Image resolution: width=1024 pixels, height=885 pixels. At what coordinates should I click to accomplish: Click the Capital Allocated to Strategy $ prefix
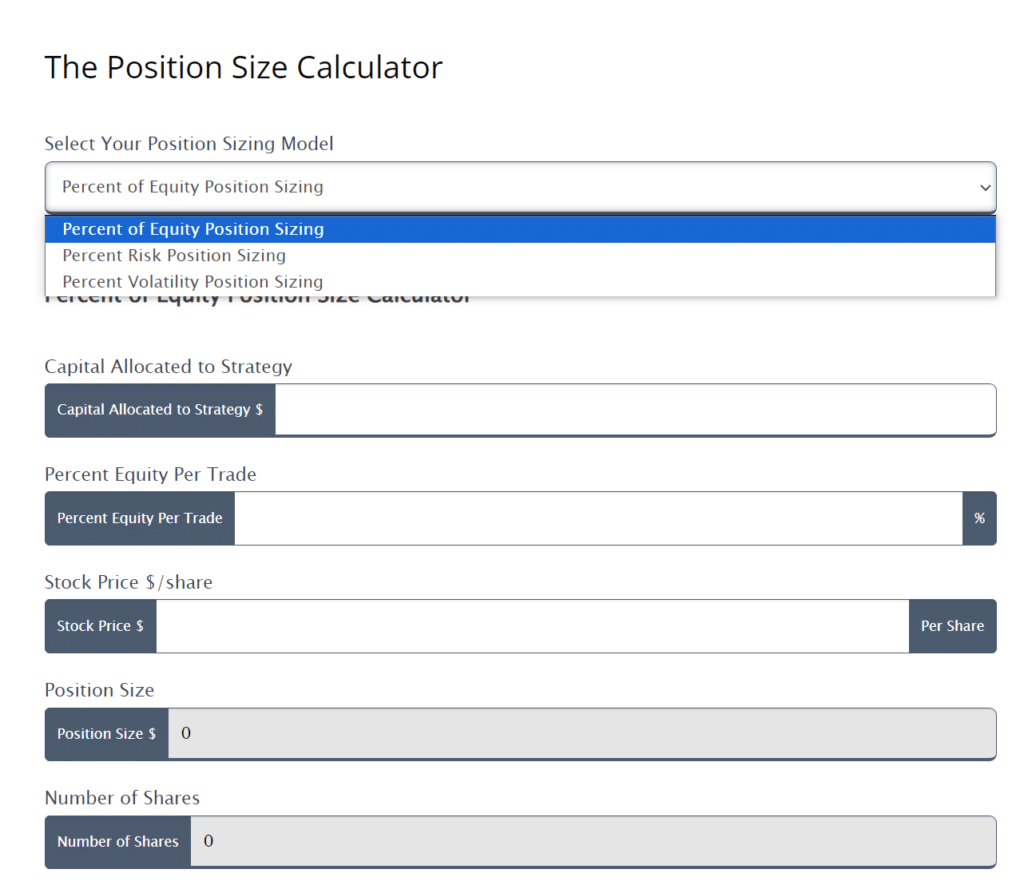(x=160, y=410)
